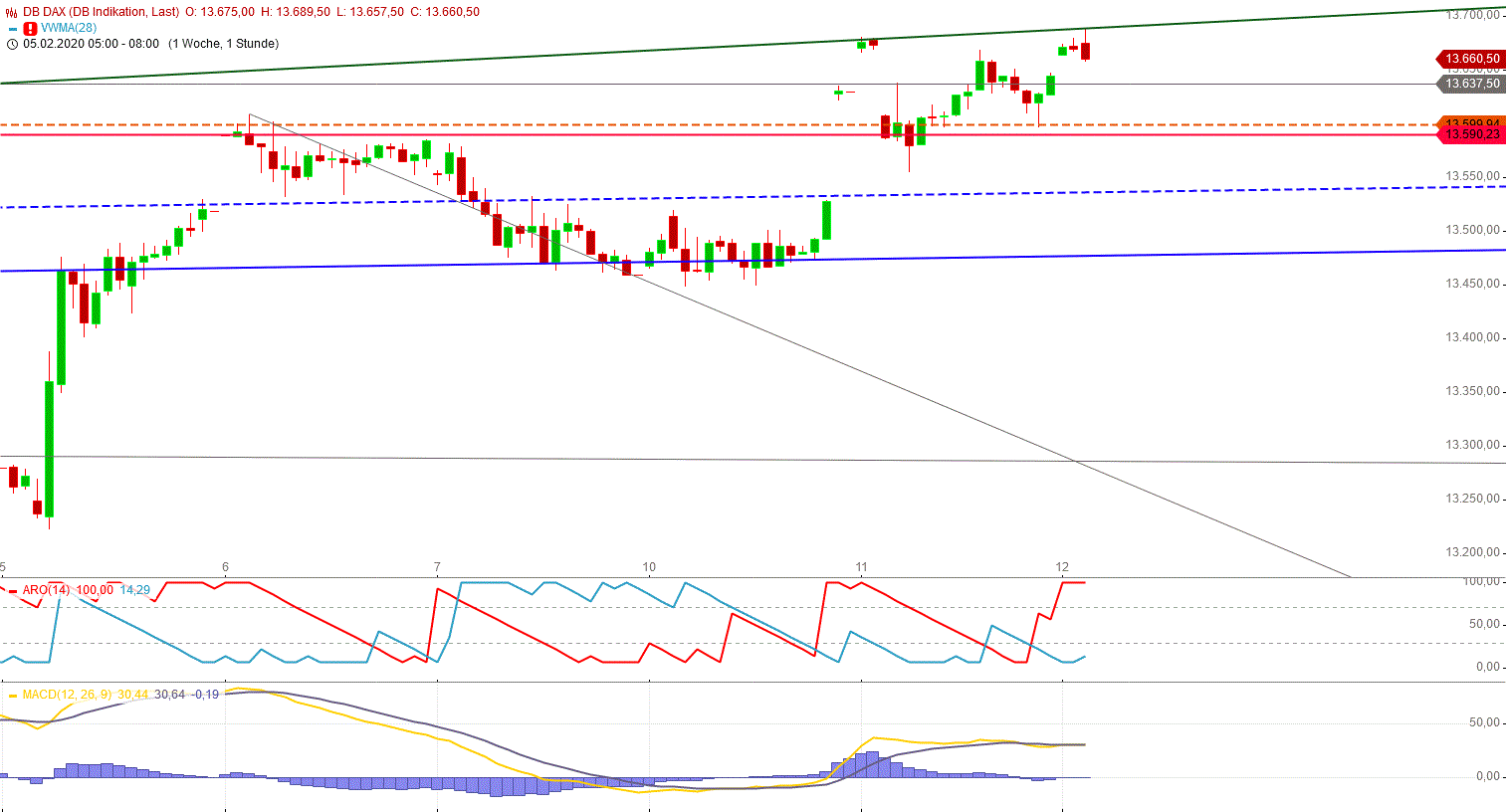Click the red warning icon next to VWMA(28)
Screen dimensions: 1506x812
pyautogui.click(x=30, y=28)
